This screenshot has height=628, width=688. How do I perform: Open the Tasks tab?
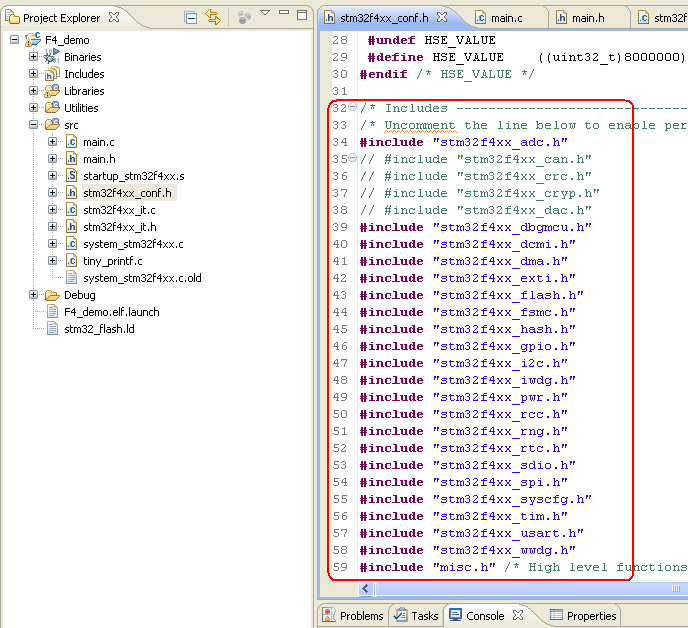[x=416, y=616]
